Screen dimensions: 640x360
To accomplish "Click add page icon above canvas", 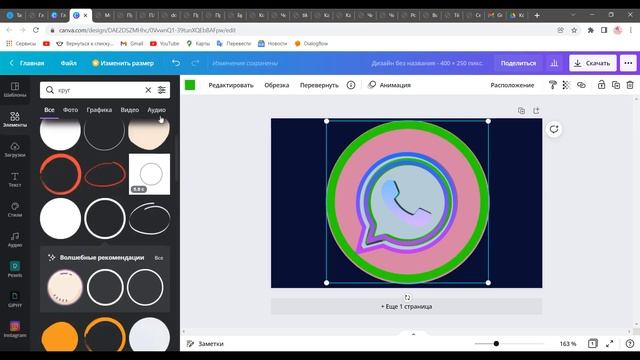I will [x=536, y=111].
